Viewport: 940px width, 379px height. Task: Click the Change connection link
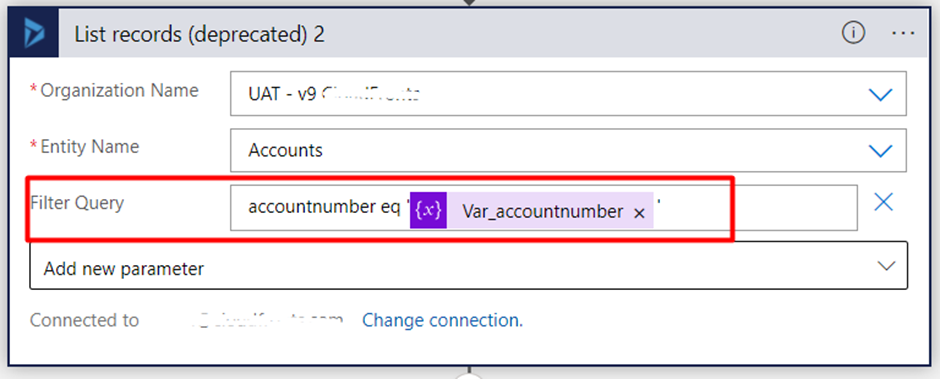click(x=442, y=320)
